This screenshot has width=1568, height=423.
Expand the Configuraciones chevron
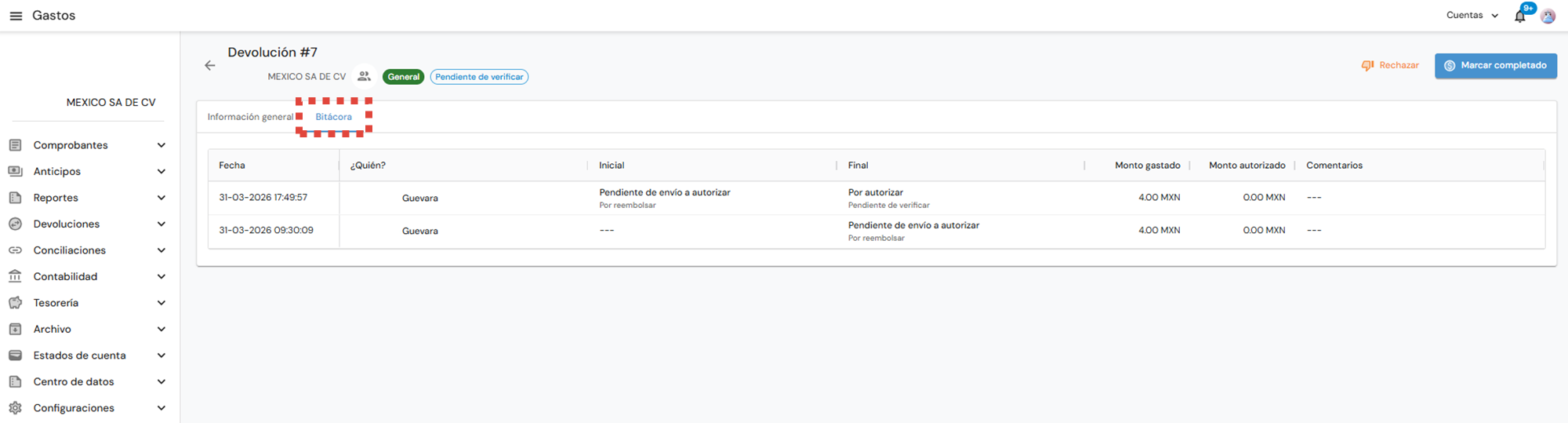coord(162,408)
